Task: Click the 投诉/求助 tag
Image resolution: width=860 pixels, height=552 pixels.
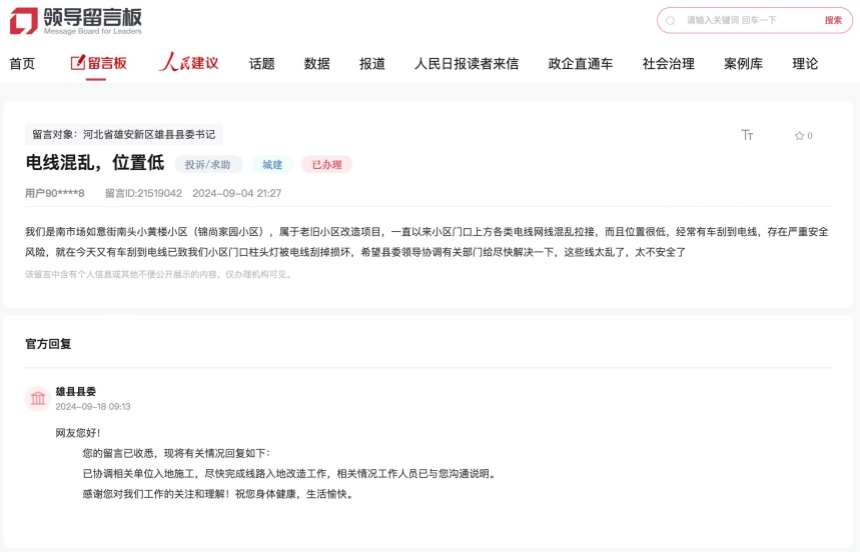Action: tap(208, 164)
